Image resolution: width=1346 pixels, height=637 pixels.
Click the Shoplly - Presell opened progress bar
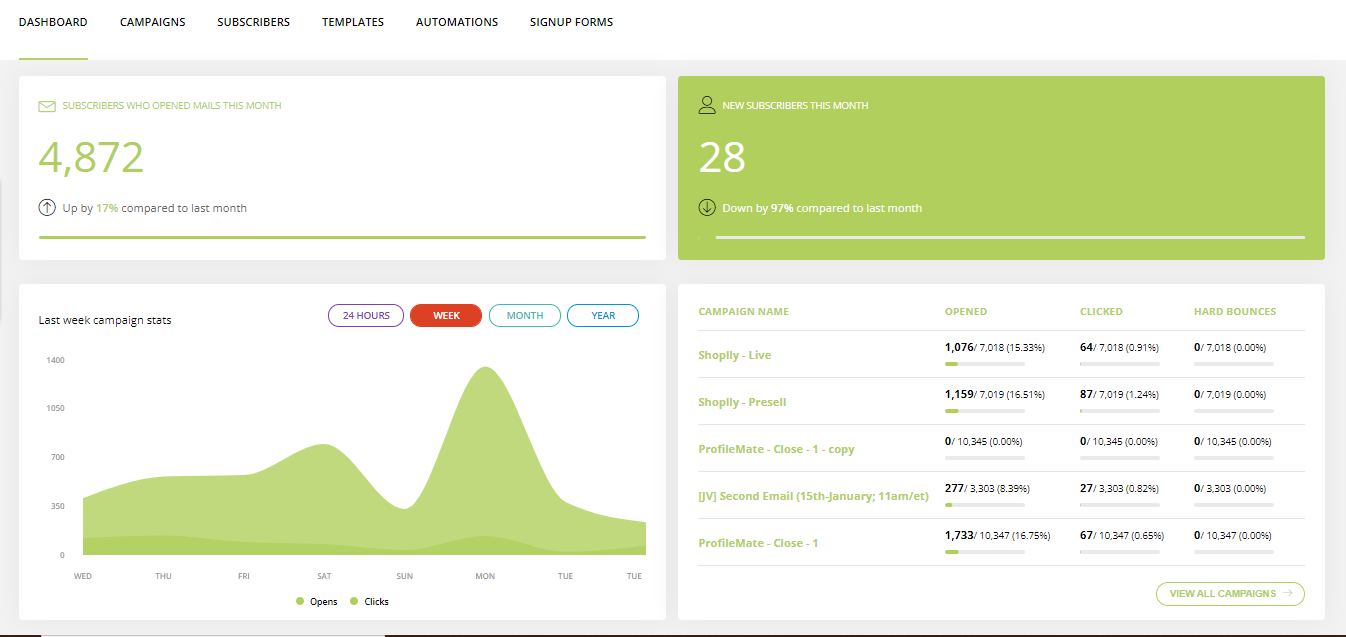point(985,411)
